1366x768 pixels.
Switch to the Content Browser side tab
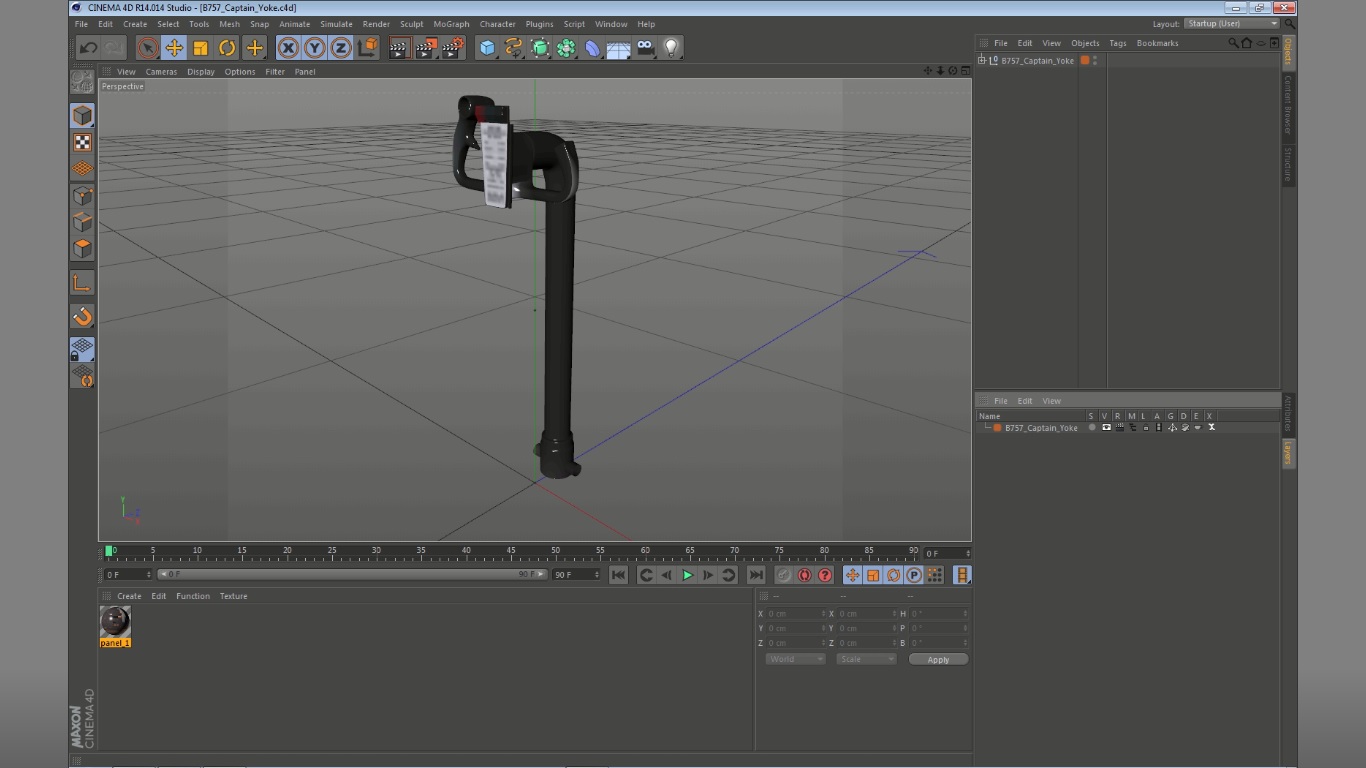(1288, 105)
